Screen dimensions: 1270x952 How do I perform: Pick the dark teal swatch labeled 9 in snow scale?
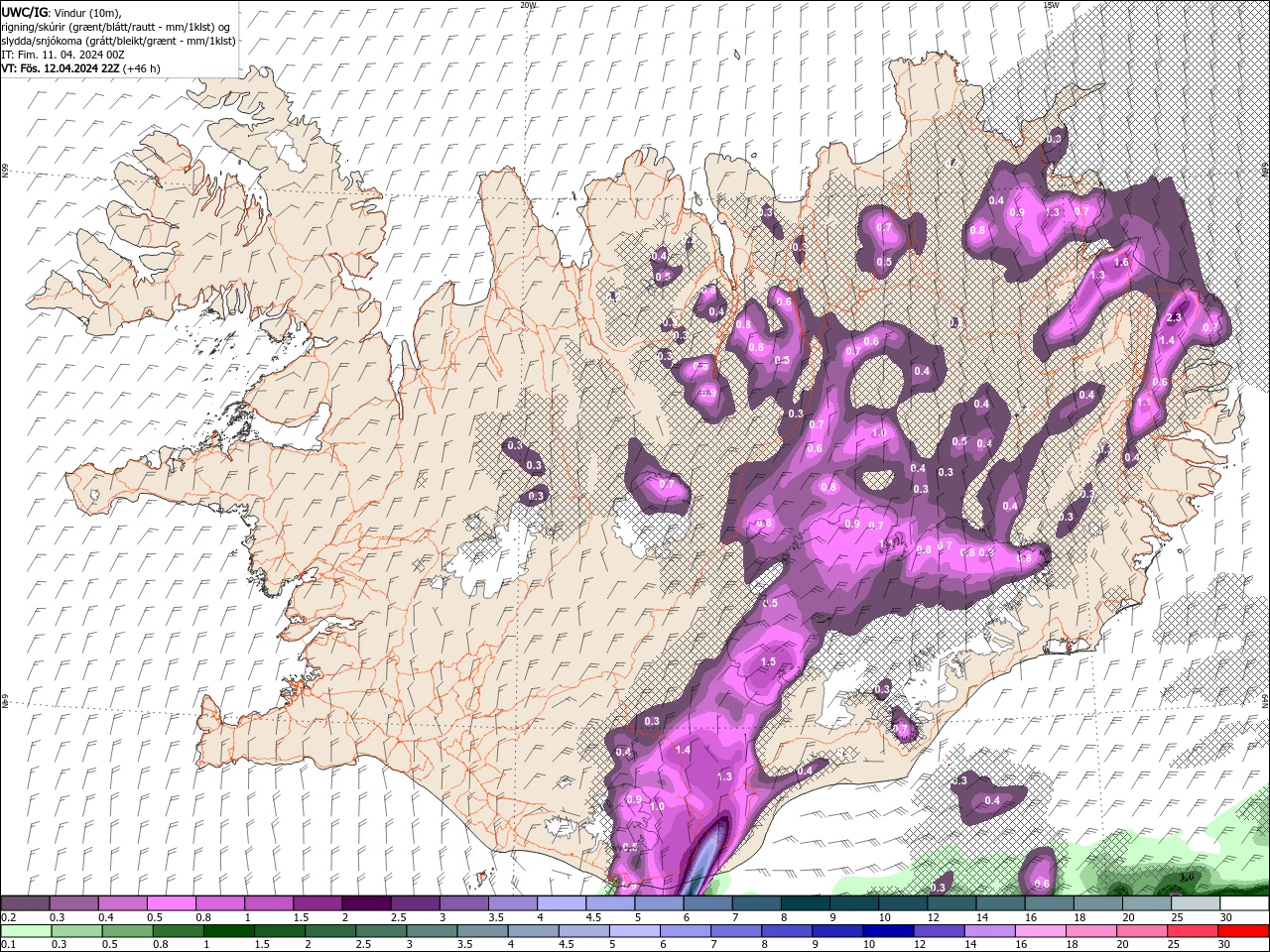coord(853,903)
